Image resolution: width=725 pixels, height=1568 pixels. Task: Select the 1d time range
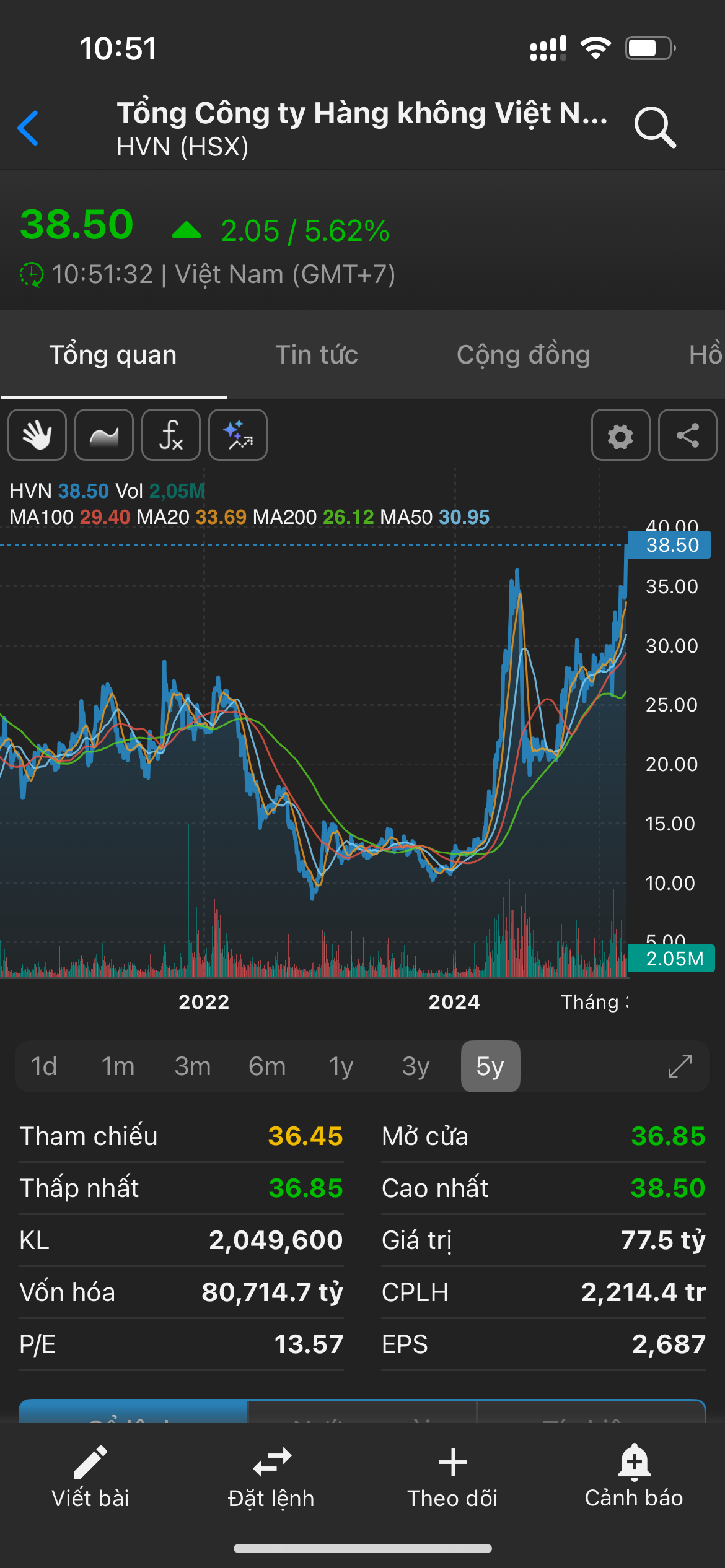44,1066
